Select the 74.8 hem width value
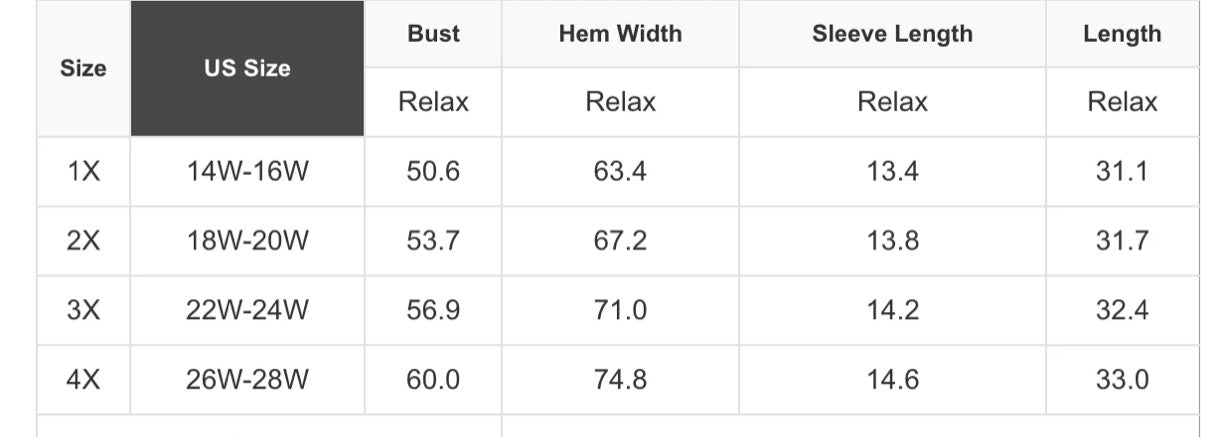Image resolution: width=1222 pixels, height=437 pixels. click(x=620, y=380)
